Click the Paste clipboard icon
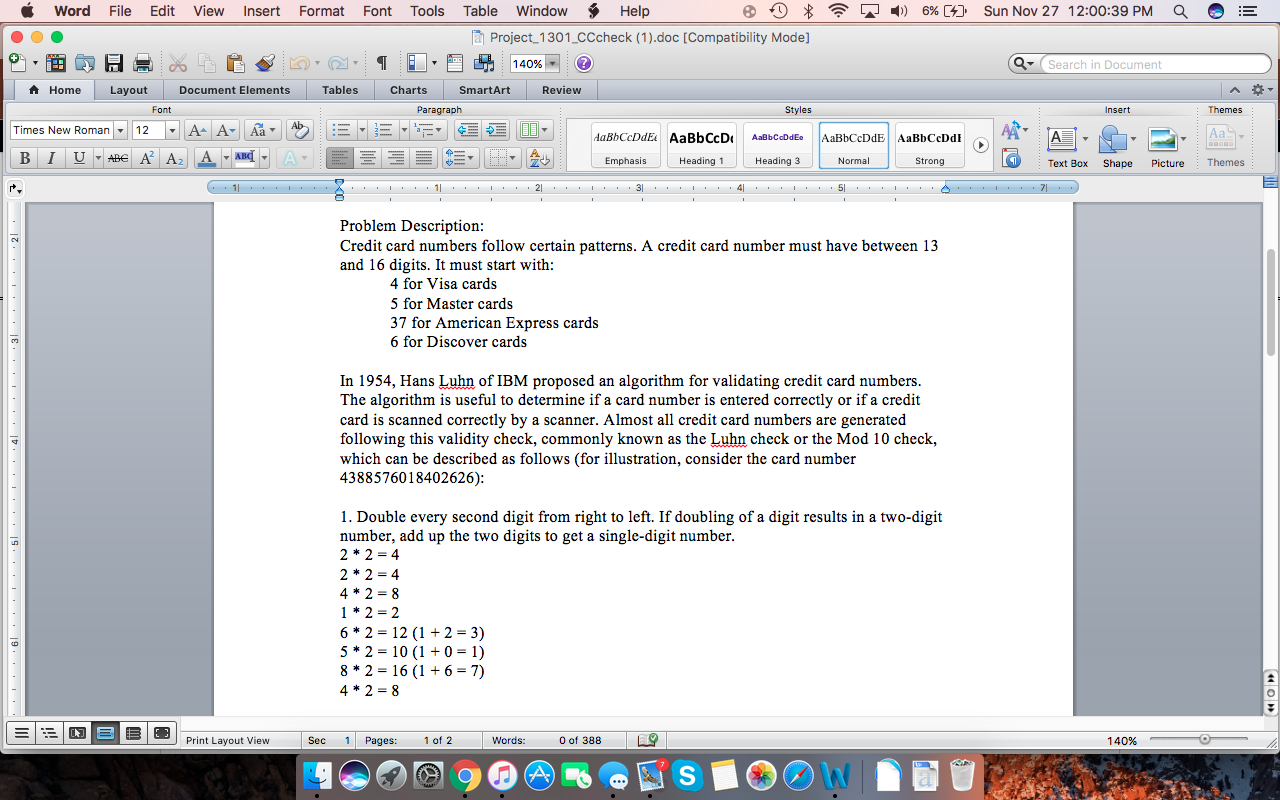The height and width of the screenshot is (800, 1280). (235, 62)
